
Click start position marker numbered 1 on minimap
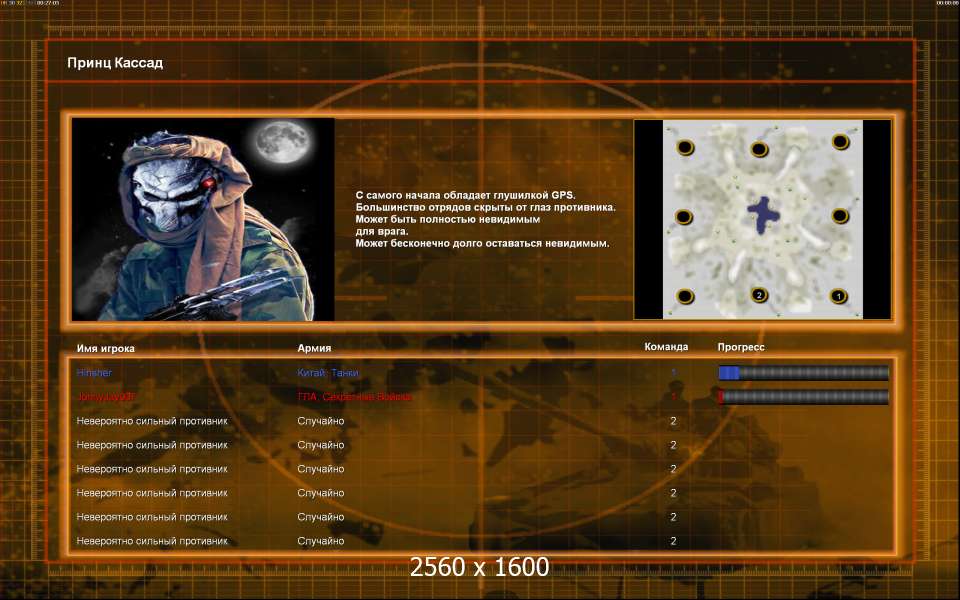tap(838, 296)
